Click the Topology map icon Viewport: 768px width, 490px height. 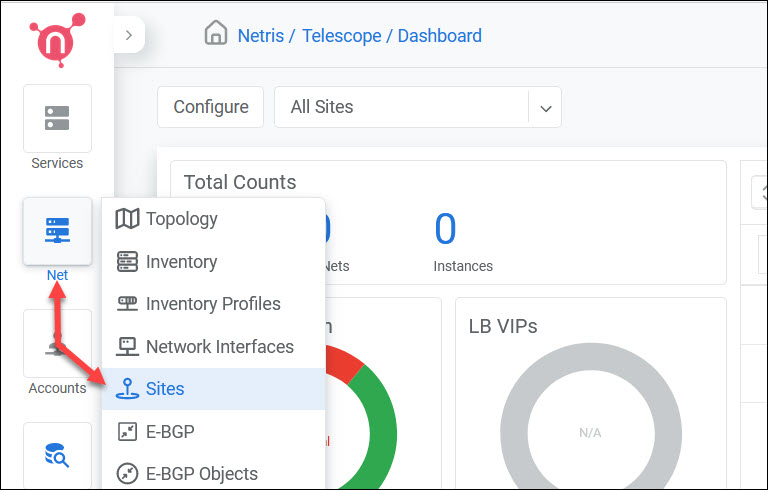point(127,219)
